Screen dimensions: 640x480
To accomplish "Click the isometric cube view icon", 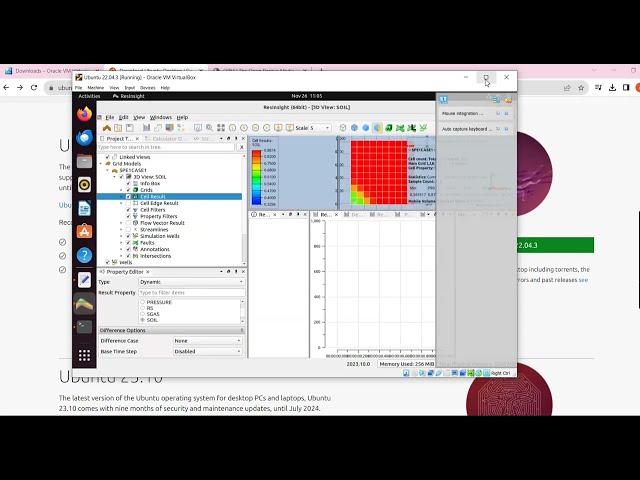I will tap(343, 128).
